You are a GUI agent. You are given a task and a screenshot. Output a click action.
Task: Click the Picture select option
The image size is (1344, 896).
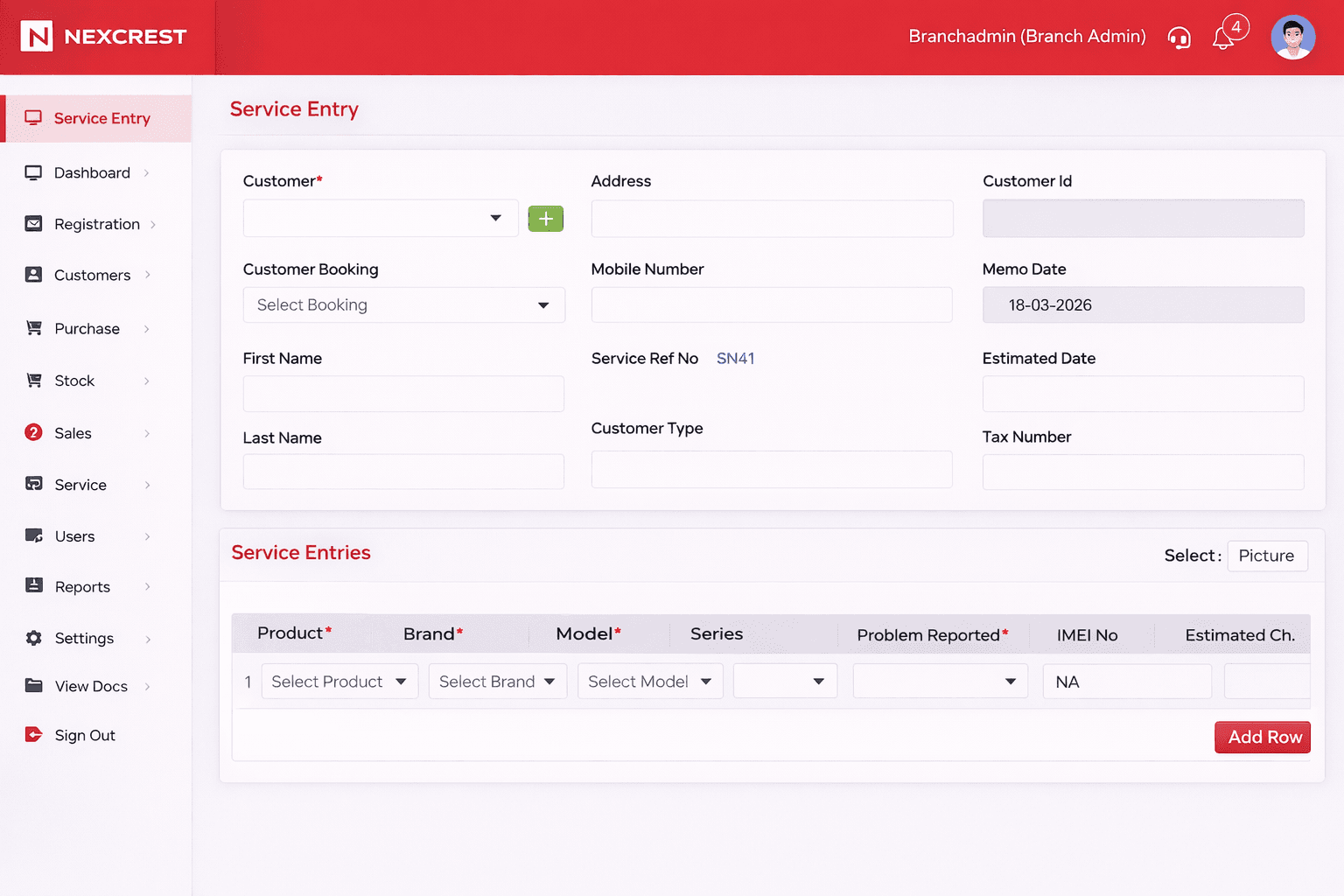(1267, 556)
